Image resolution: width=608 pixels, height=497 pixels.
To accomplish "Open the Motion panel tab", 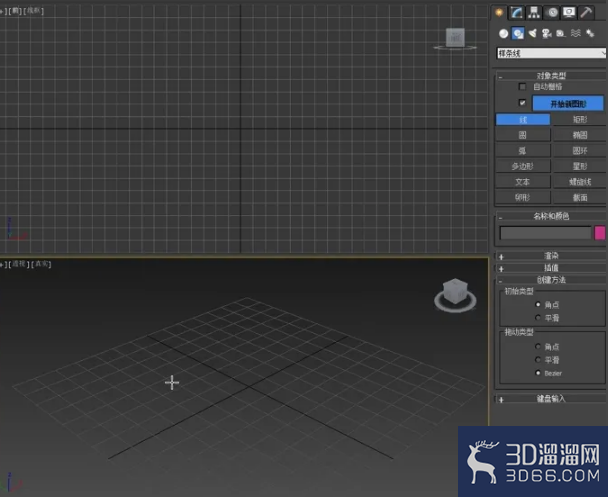I will (x=552, y=12).
